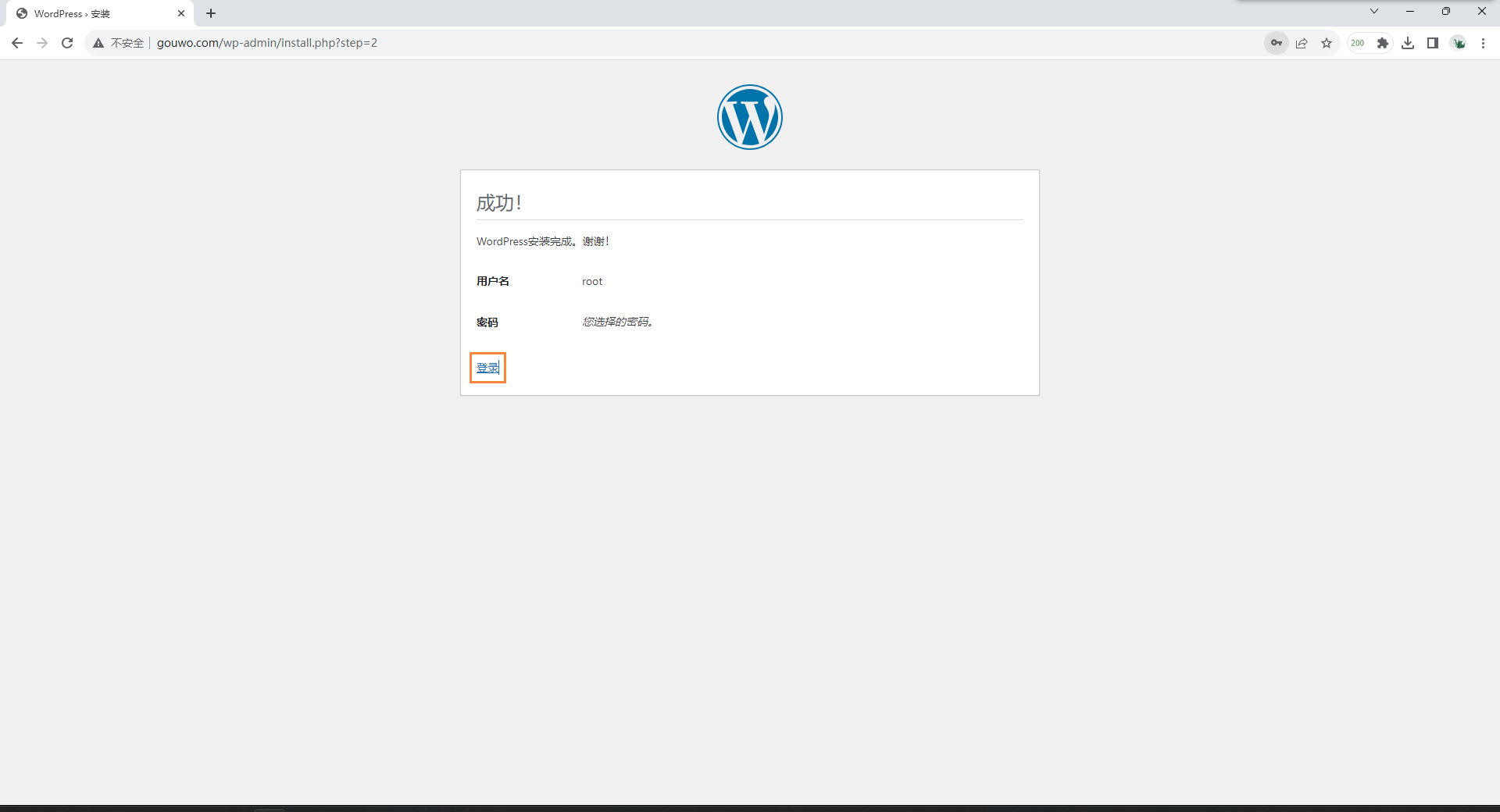Click the 登录 login link
Image resolution: width=1500 pixels, height=812 pixels.
[x=487, y=368]
